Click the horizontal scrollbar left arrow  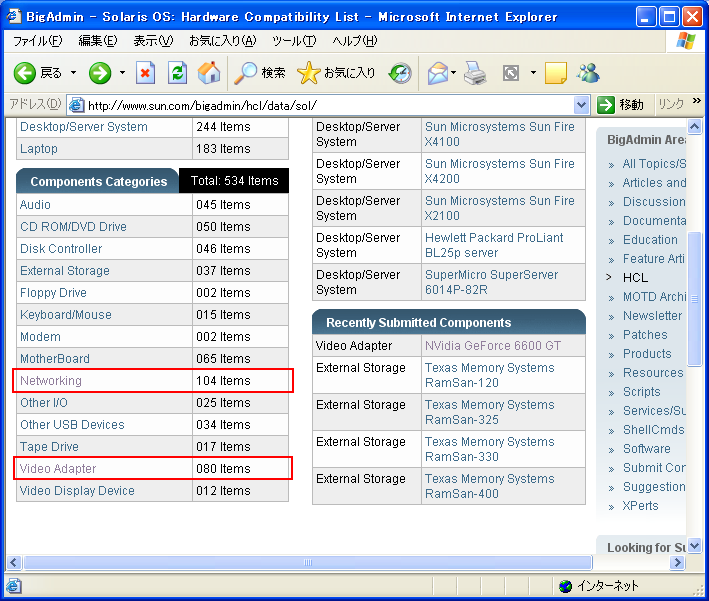pyautogui.click(x=14, y=563)
